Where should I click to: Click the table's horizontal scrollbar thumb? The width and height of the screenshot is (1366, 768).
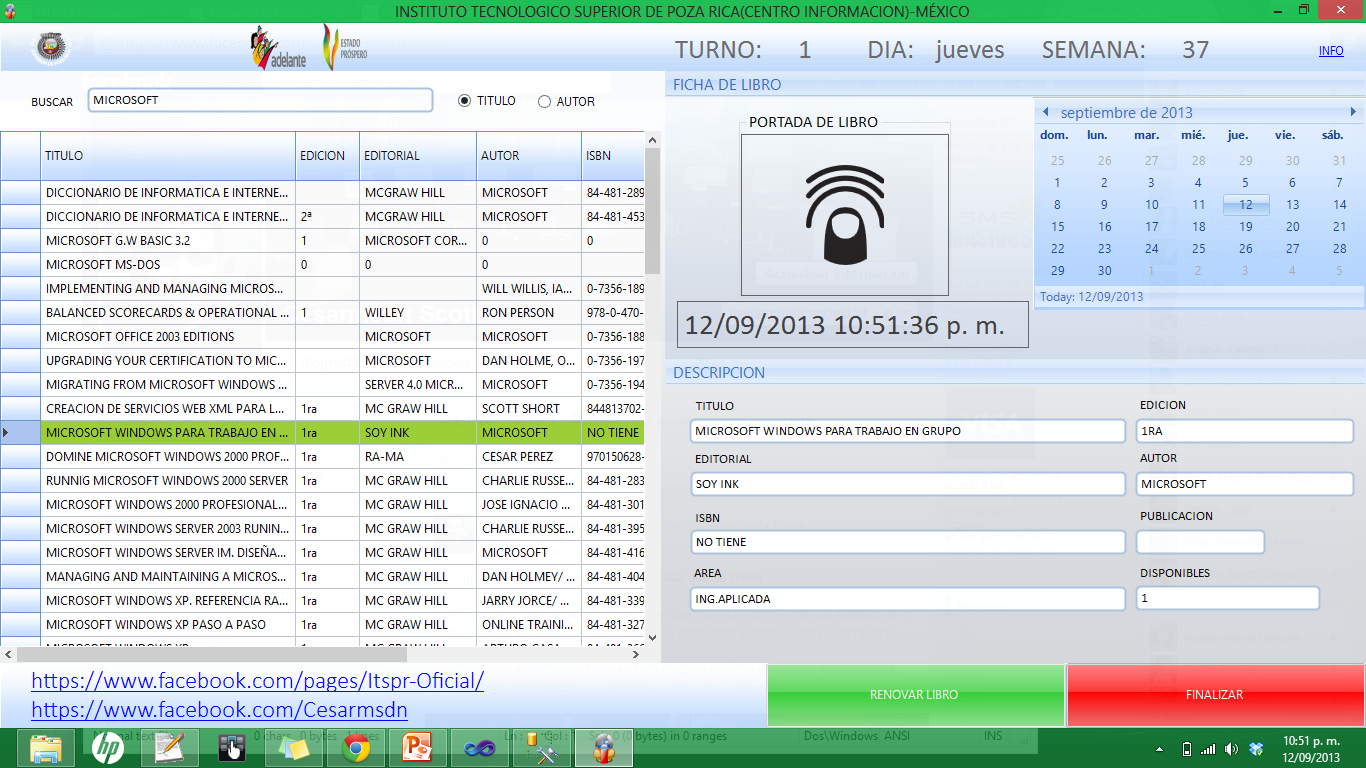pos(212,655)
